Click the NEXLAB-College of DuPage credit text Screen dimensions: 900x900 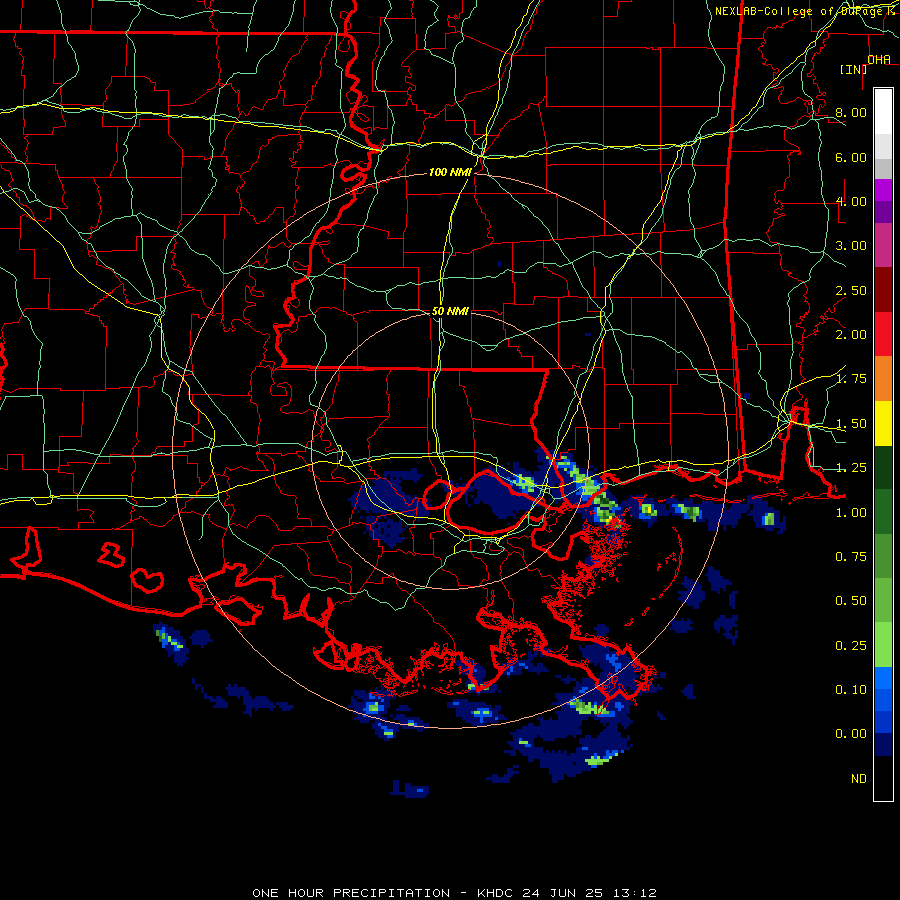[806, 11]
